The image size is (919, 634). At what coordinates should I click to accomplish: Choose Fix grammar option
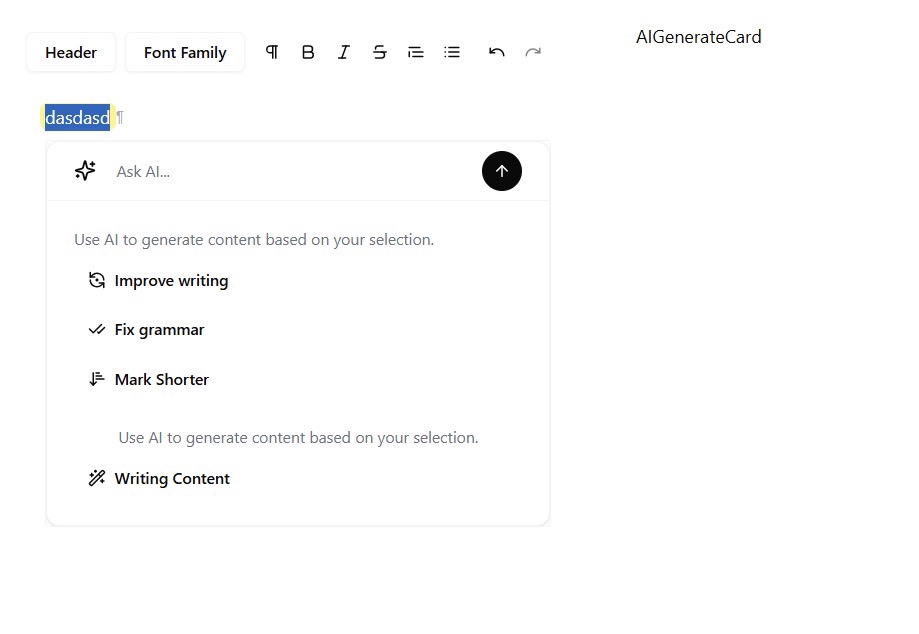[x=159, y=330]
